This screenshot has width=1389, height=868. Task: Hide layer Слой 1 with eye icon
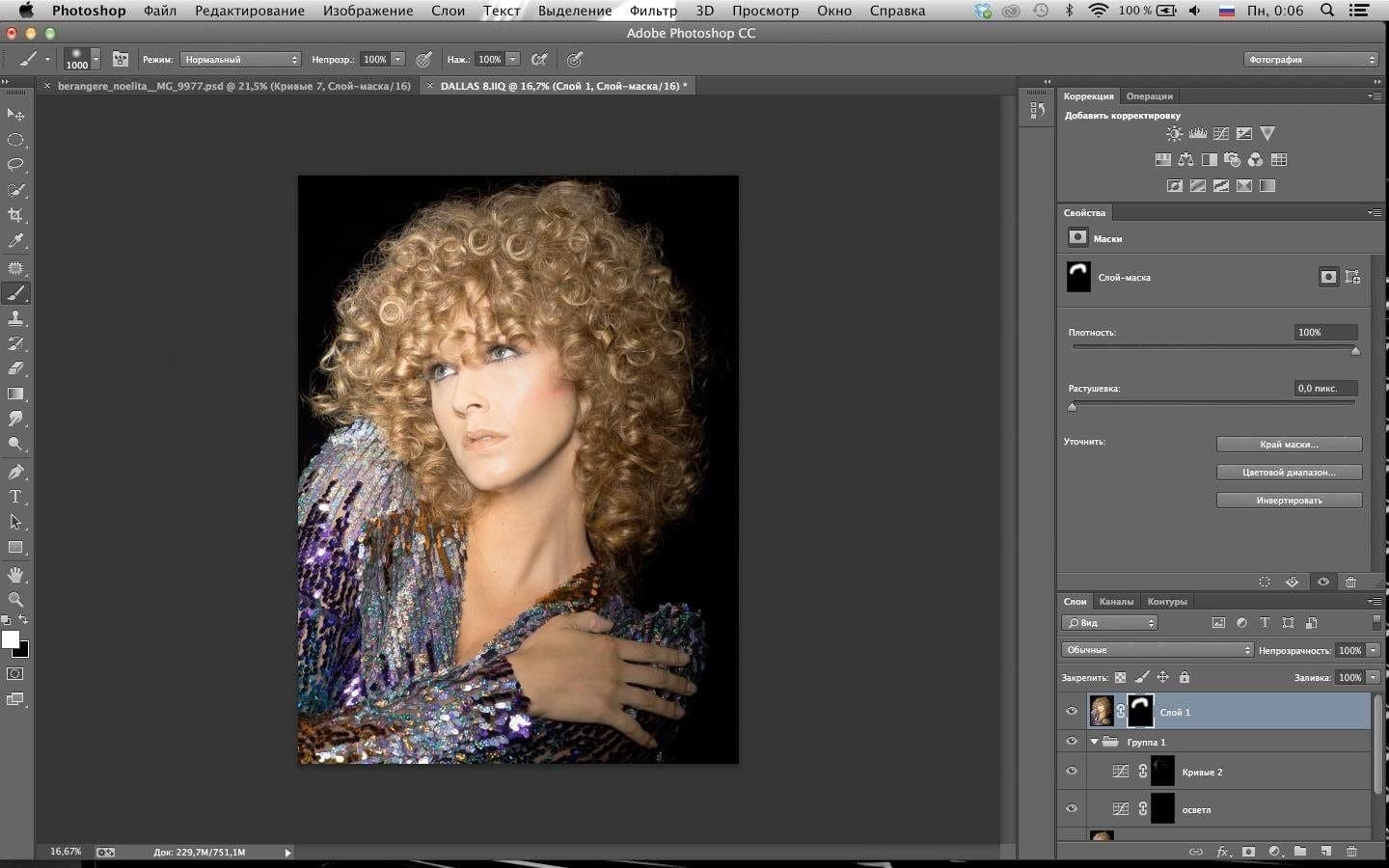(x=1071, y=712)
